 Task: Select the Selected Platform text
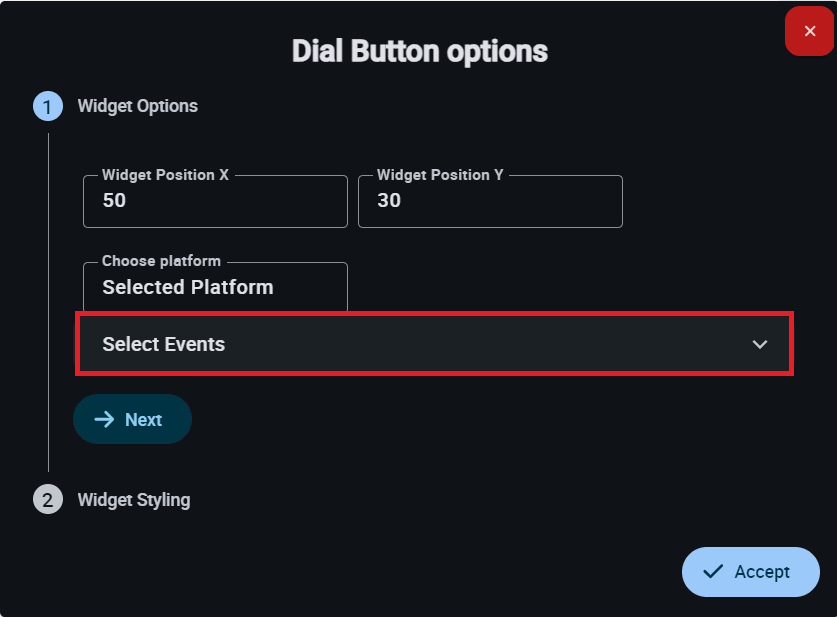pos(188,287)
